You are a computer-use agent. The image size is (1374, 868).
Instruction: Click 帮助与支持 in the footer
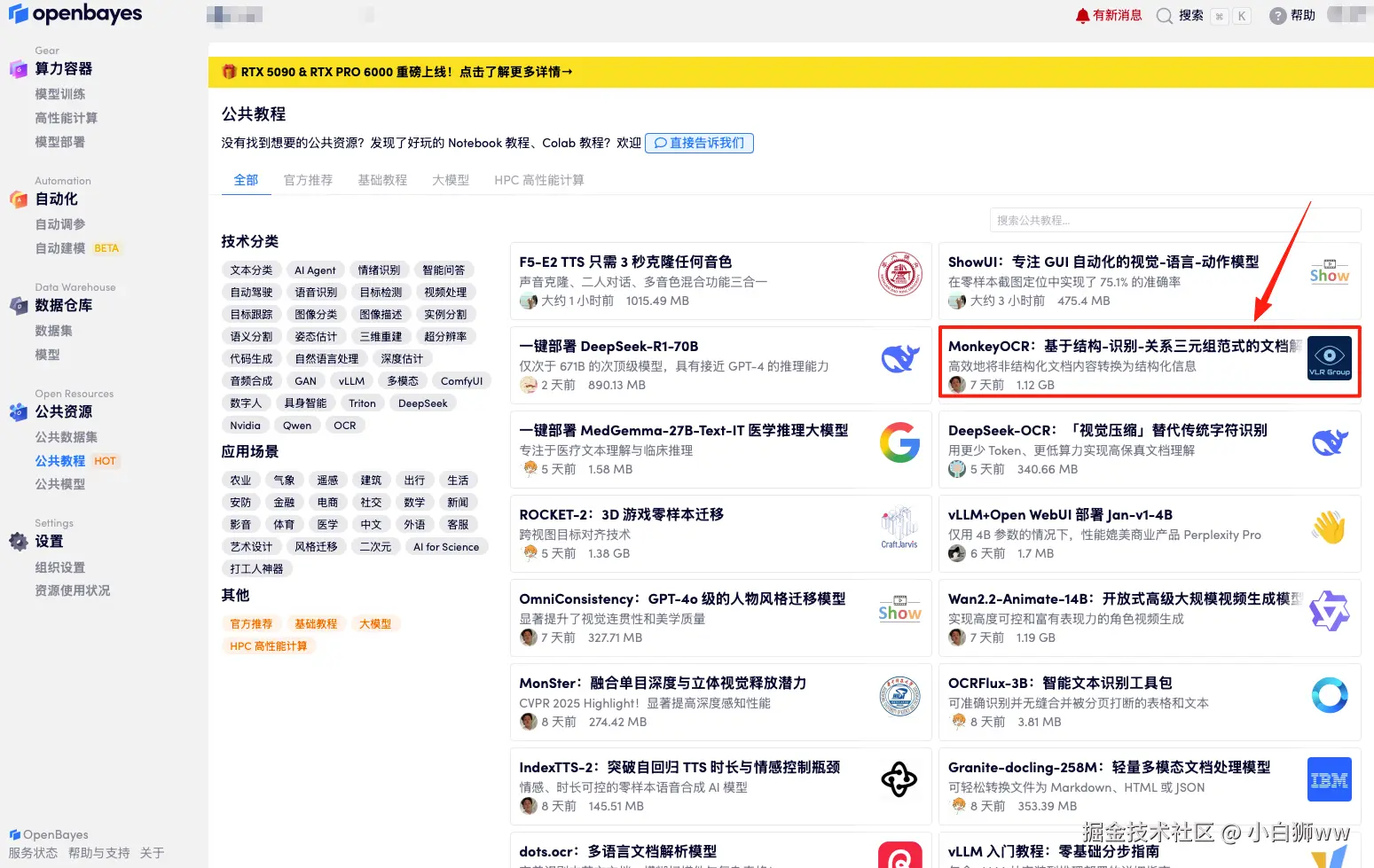[x=99, y=853]
